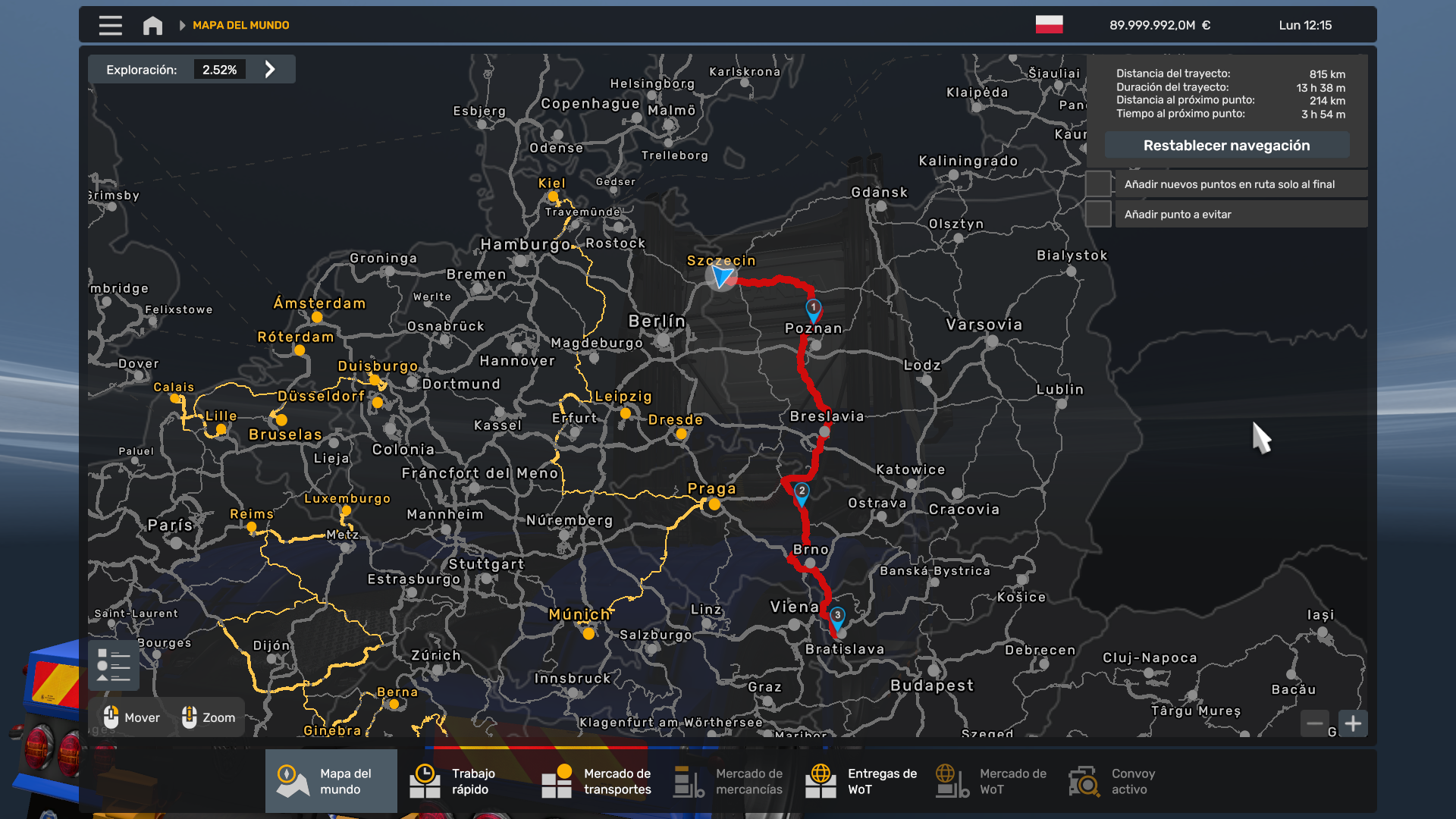Click route waypoint marker number 3
This screenshot has height=819, width=1456.
point(837,617)
